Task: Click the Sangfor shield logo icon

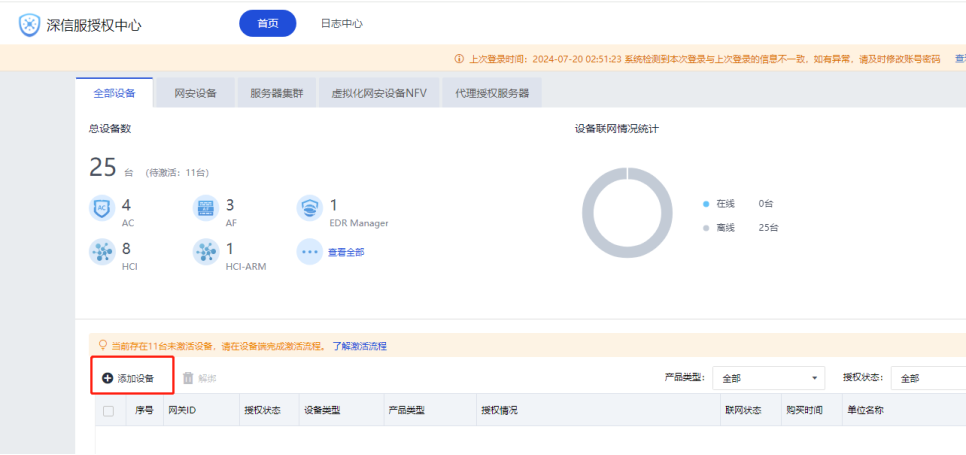Action: 30,24
